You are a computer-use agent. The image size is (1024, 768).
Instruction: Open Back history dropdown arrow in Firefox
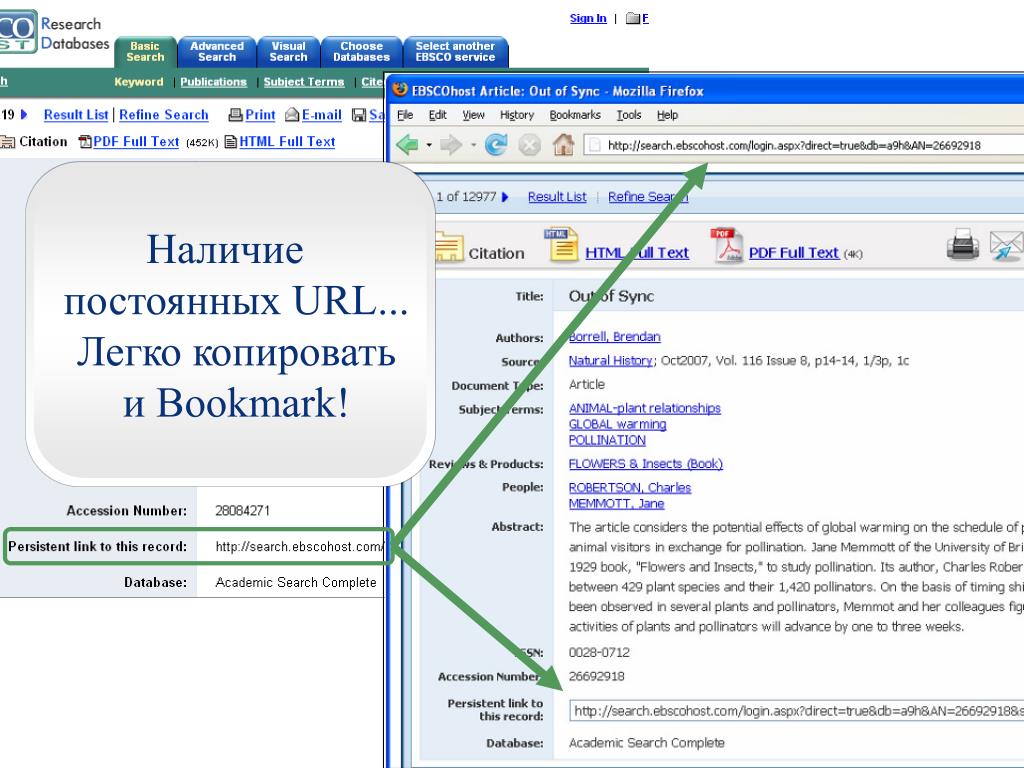pyautogui.click(x=429, y=145)
